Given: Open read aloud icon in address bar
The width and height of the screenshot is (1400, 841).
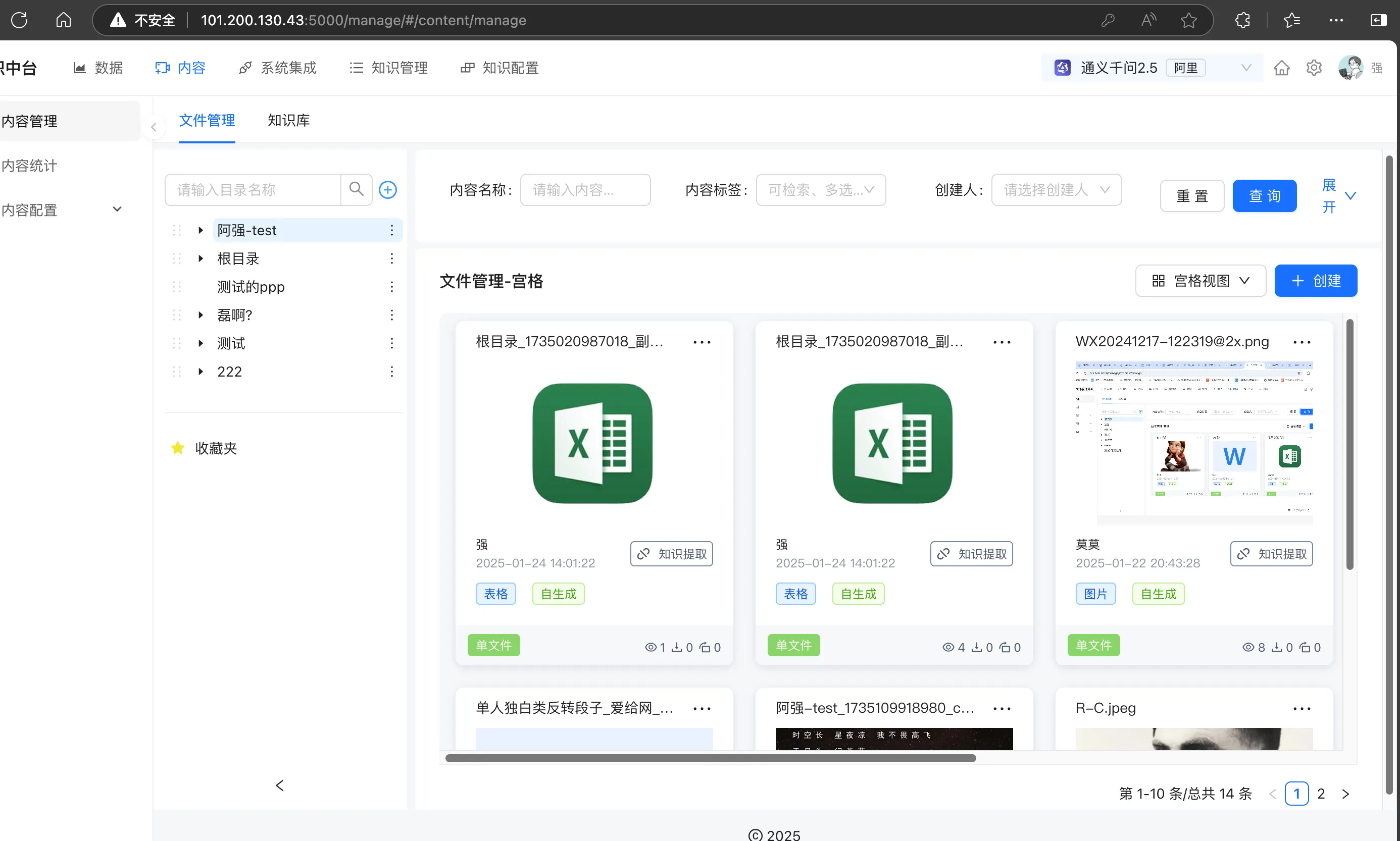Looking at the screenshot, I should point(1148,20).
